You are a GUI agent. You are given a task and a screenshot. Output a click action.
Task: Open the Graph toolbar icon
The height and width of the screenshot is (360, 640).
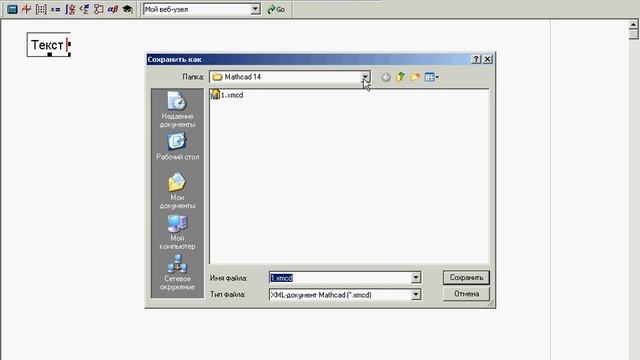[x=27, y=9]
